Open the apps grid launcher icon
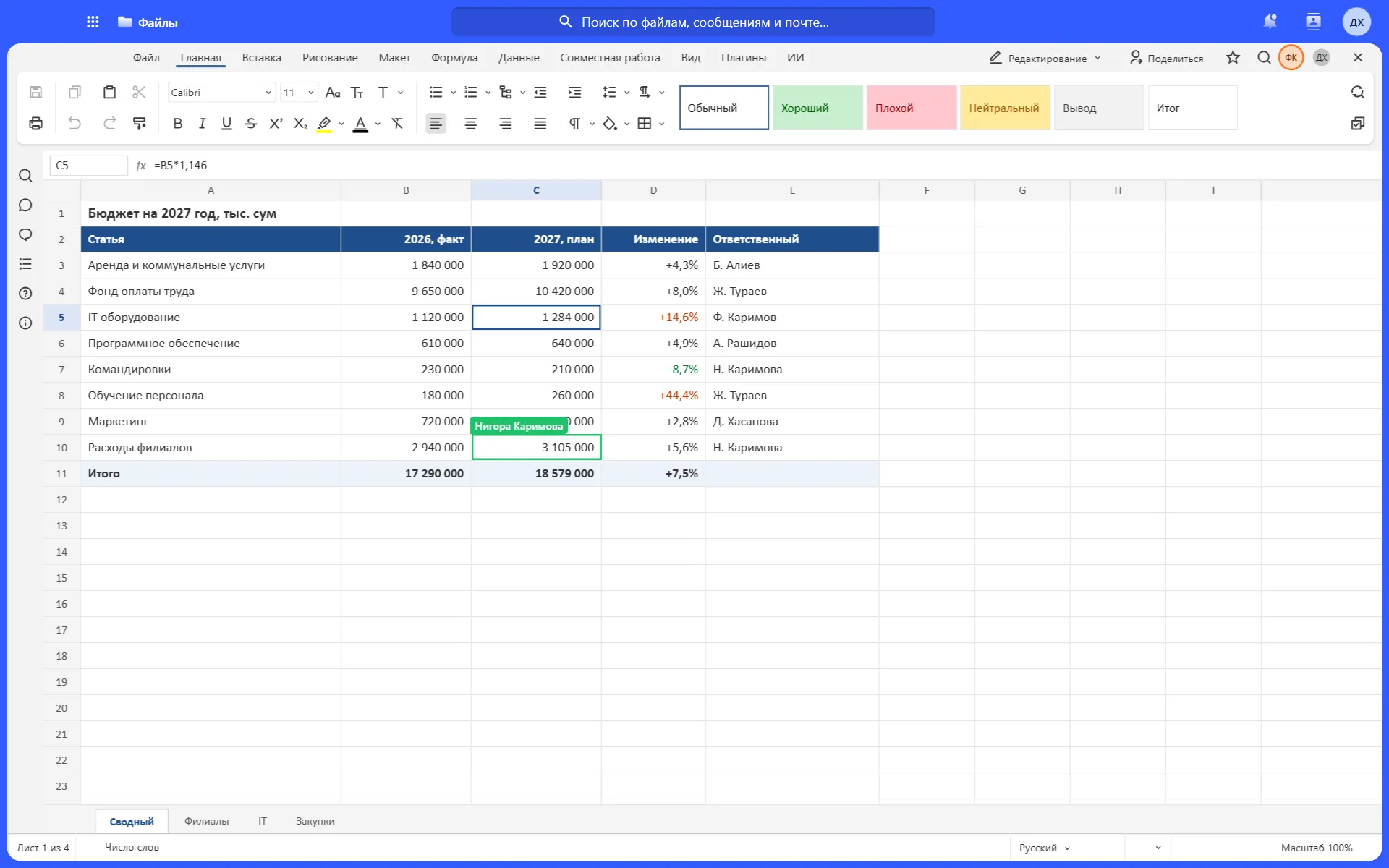The image size is (1389, 868). coord(93,22)
